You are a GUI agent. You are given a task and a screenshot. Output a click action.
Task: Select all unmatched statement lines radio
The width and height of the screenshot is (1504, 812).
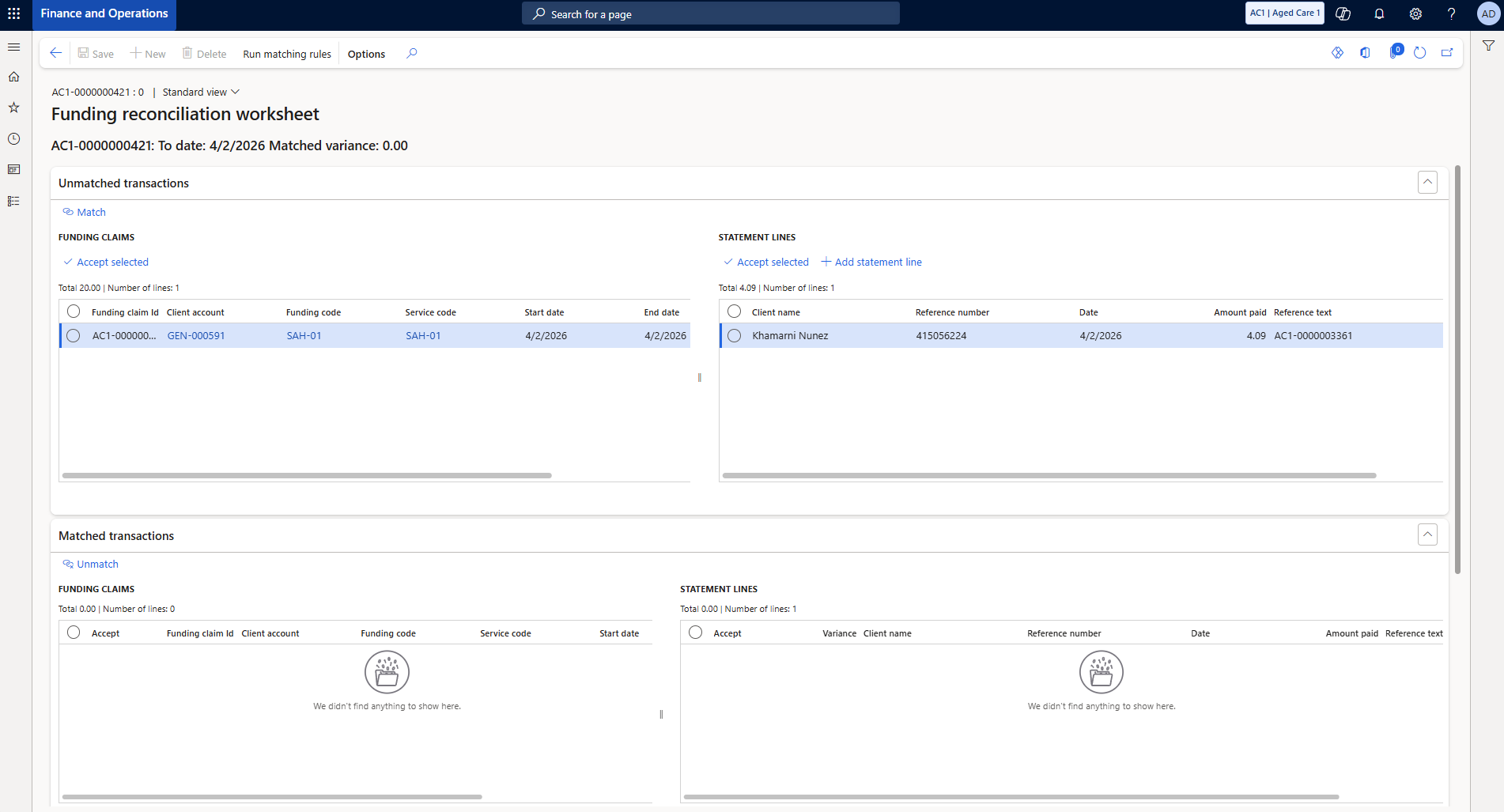point(734,312)
